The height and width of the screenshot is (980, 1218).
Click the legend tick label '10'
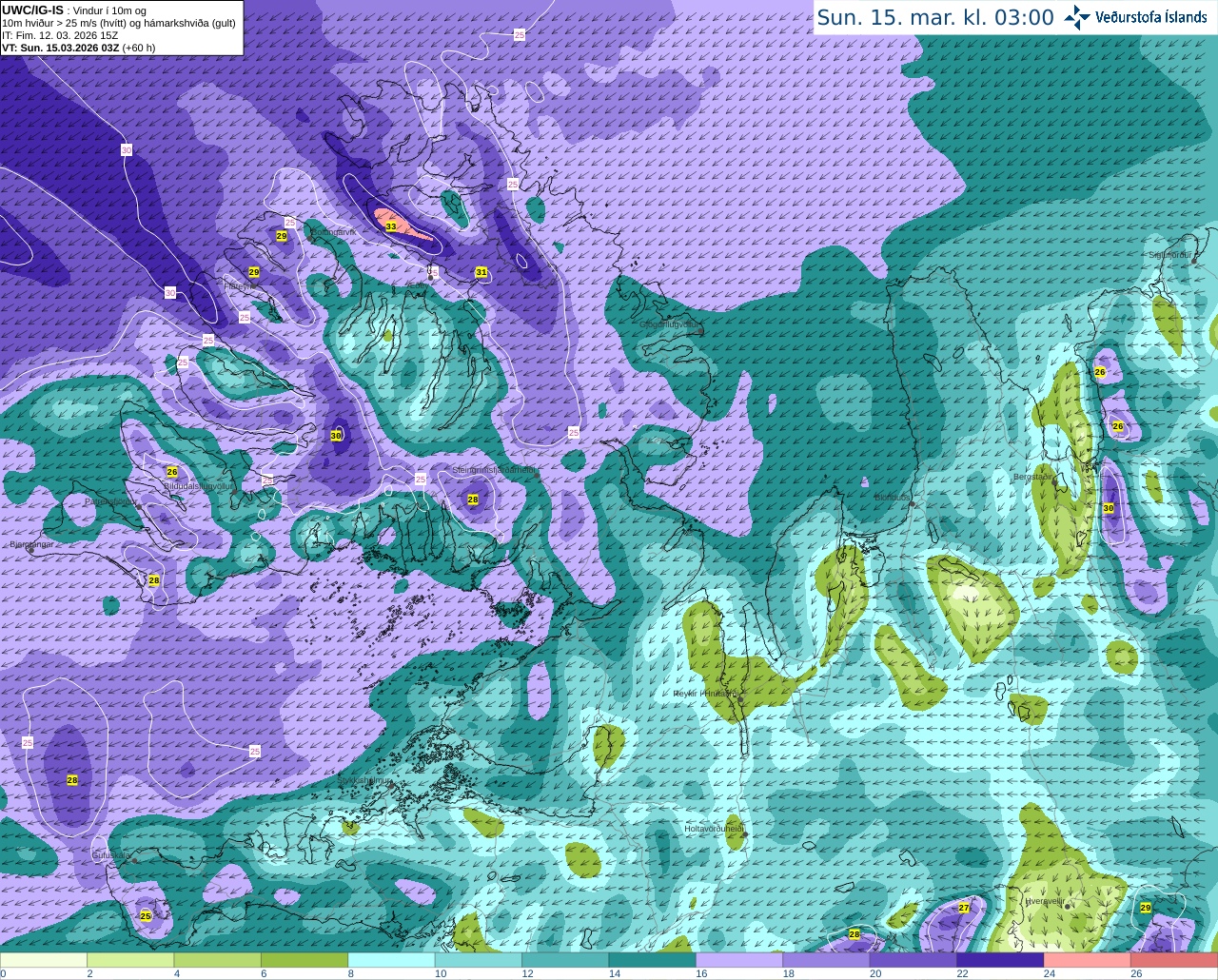point(441,973)
